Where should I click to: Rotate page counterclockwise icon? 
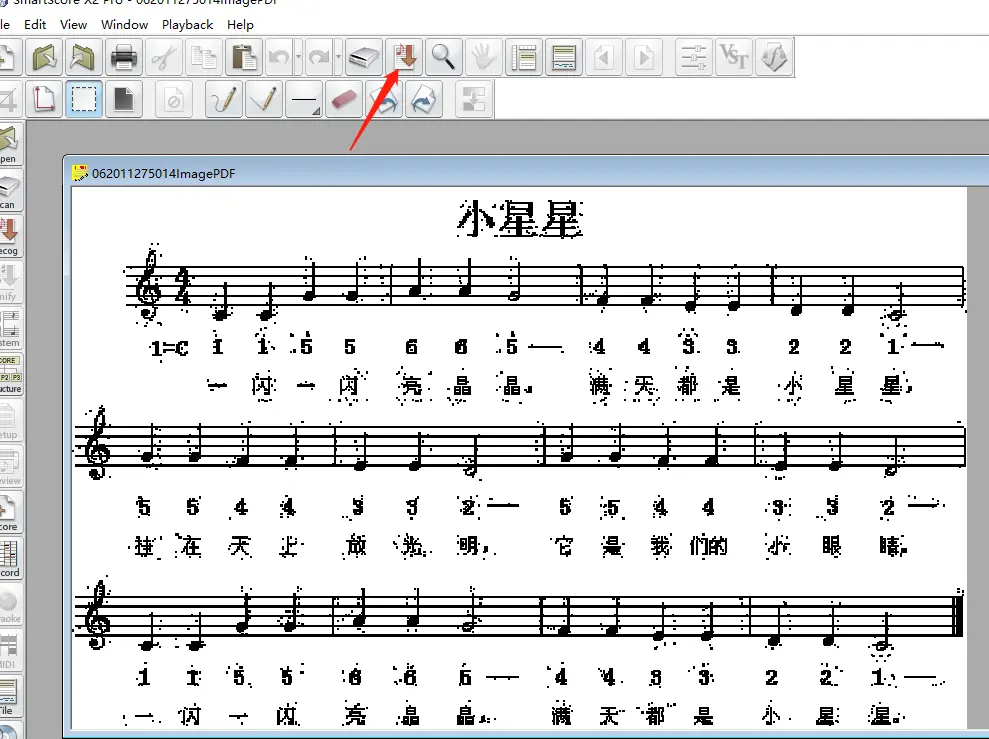383,99
